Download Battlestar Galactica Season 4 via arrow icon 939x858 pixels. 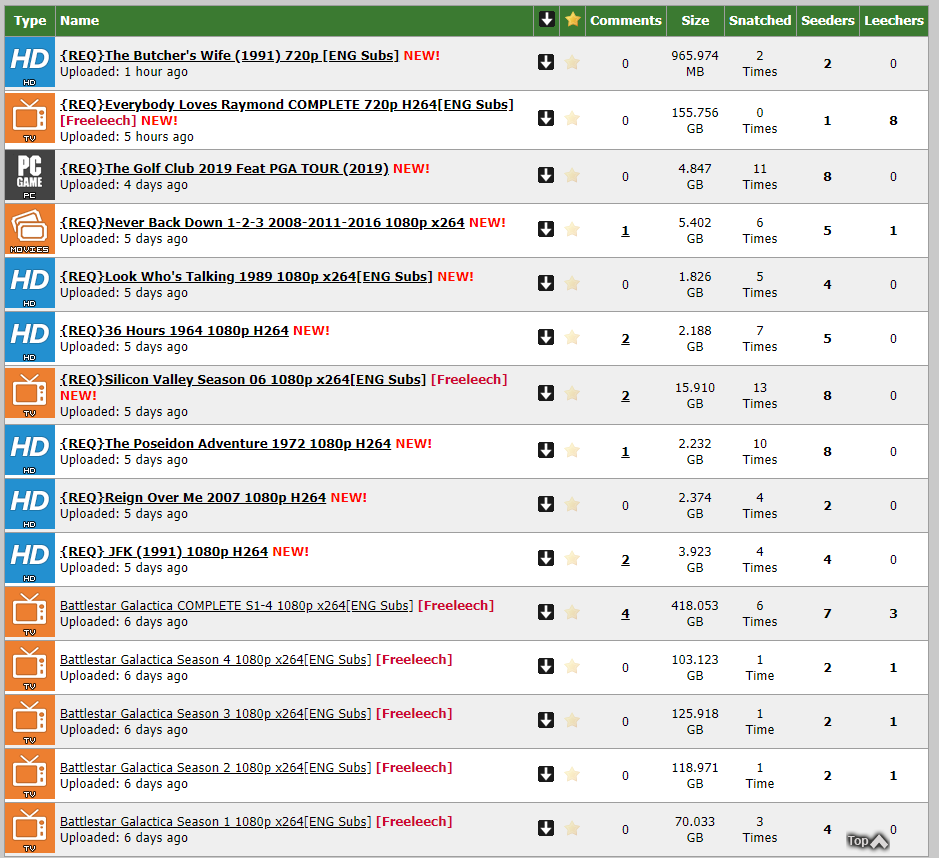[546, 667]
